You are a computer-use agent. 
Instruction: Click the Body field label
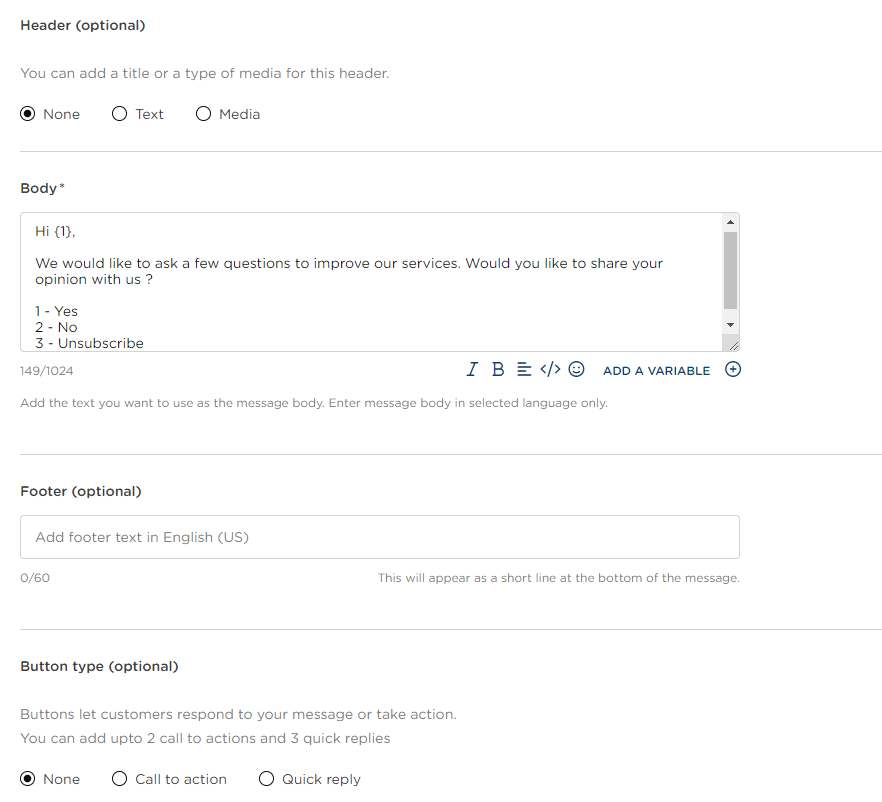(40, 188)
